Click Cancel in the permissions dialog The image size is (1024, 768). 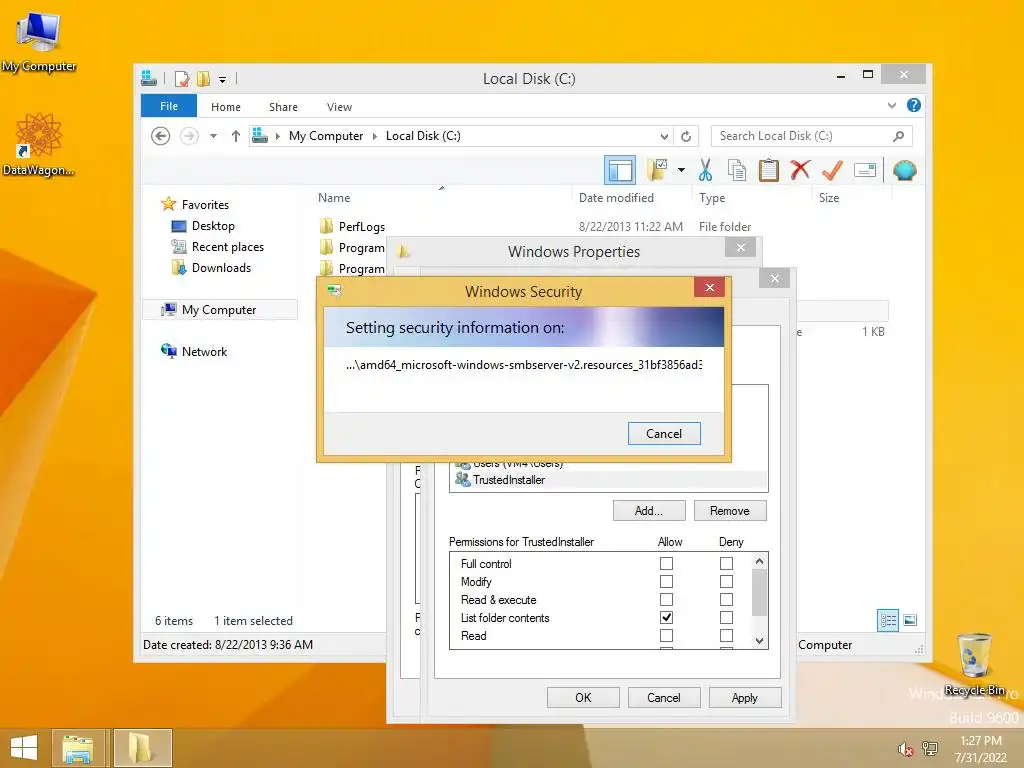click(x=664, y=697)
